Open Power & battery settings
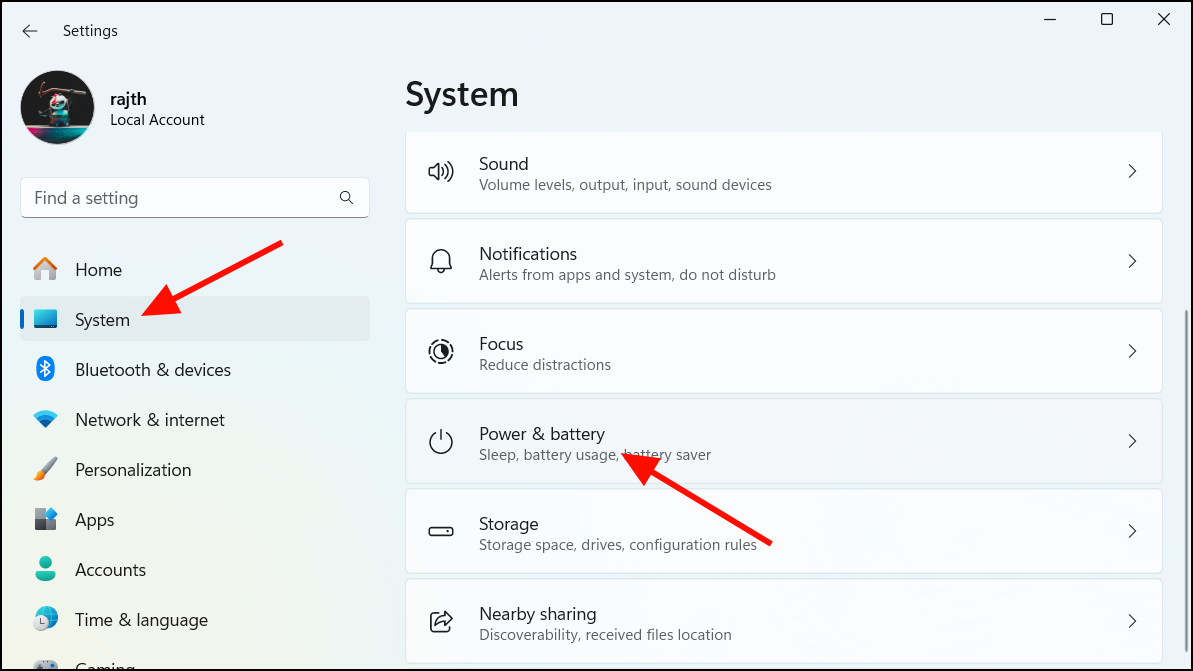Image resolution: width=1193 pixels, height=671 pixels. tap(700, 441)
